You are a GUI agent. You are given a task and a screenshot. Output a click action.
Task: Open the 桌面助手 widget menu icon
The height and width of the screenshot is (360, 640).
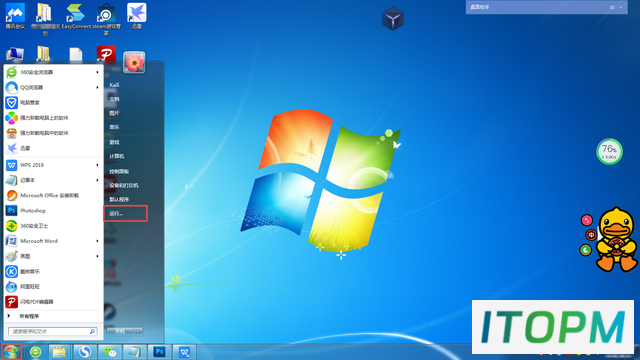[612, 7]
